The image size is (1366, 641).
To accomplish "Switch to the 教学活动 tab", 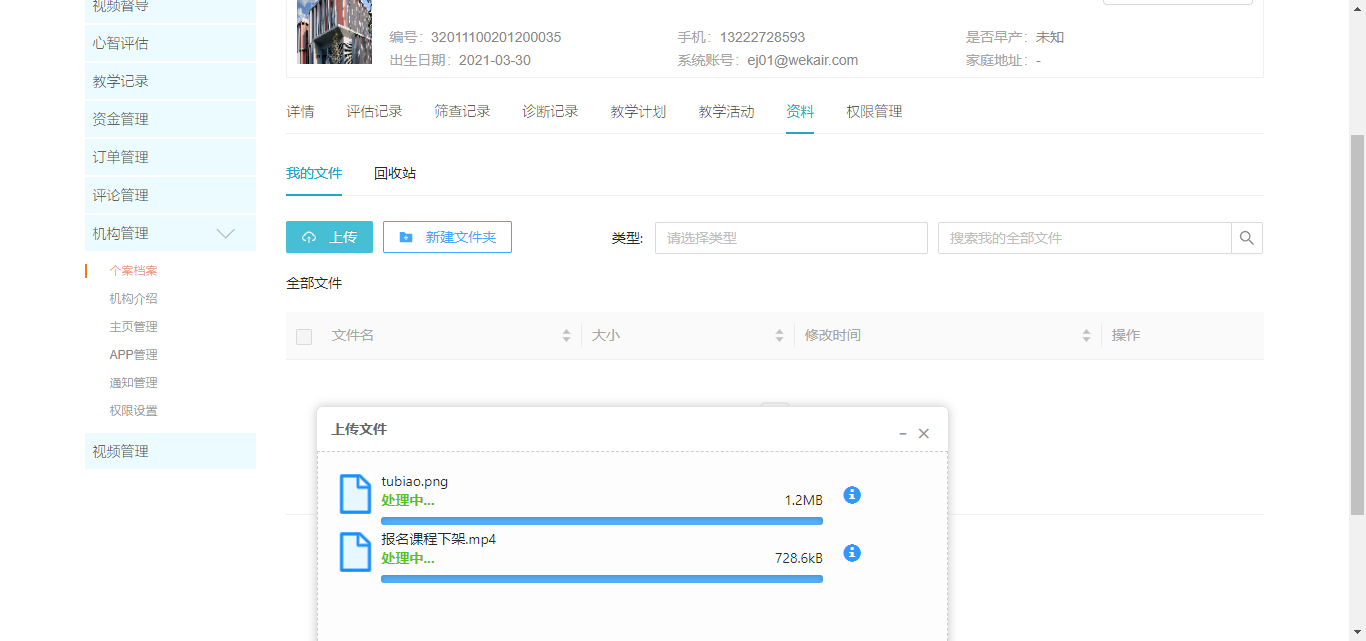I will 726,112.
